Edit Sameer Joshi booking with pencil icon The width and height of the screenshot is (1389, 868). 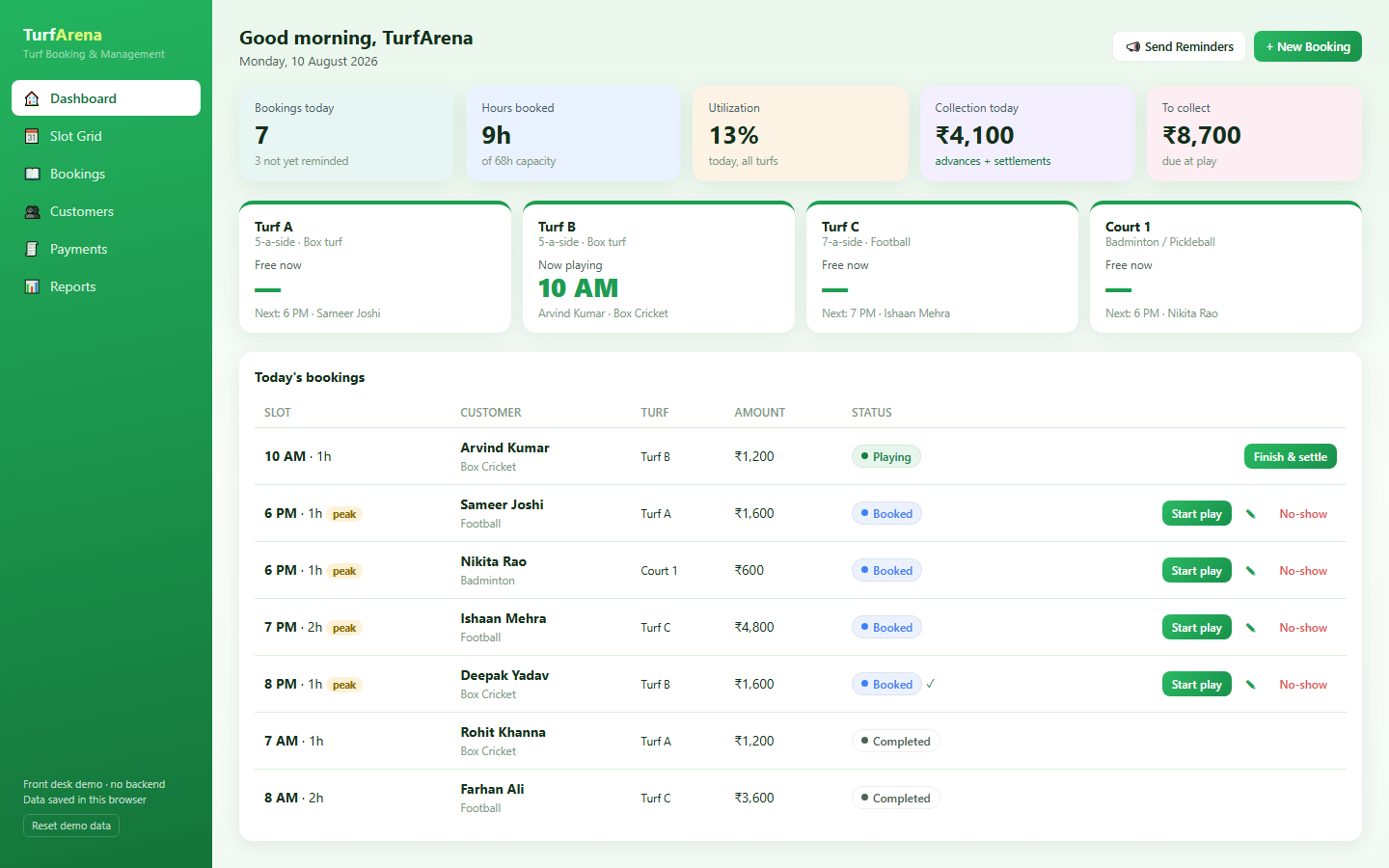pos(1250,514)
